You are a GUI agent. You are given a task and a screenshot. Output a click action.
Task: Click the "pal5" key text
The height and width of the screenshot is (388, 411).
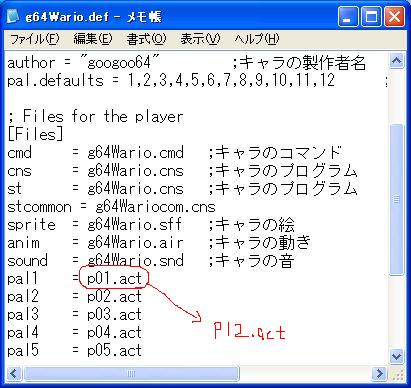click(23, 351)
